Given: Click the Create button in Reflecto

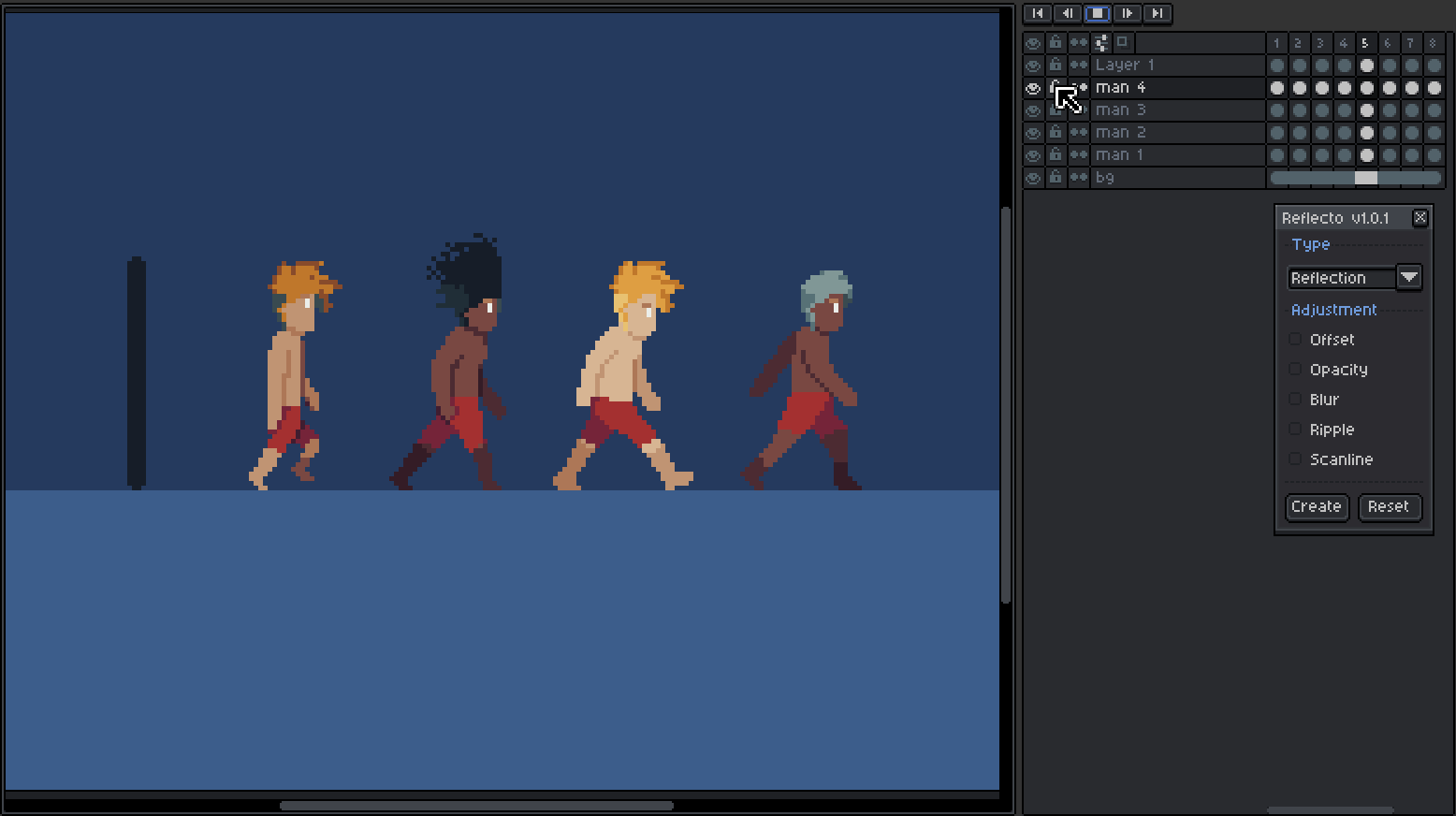Looking at the screenshot, I should coord(1317,506).
